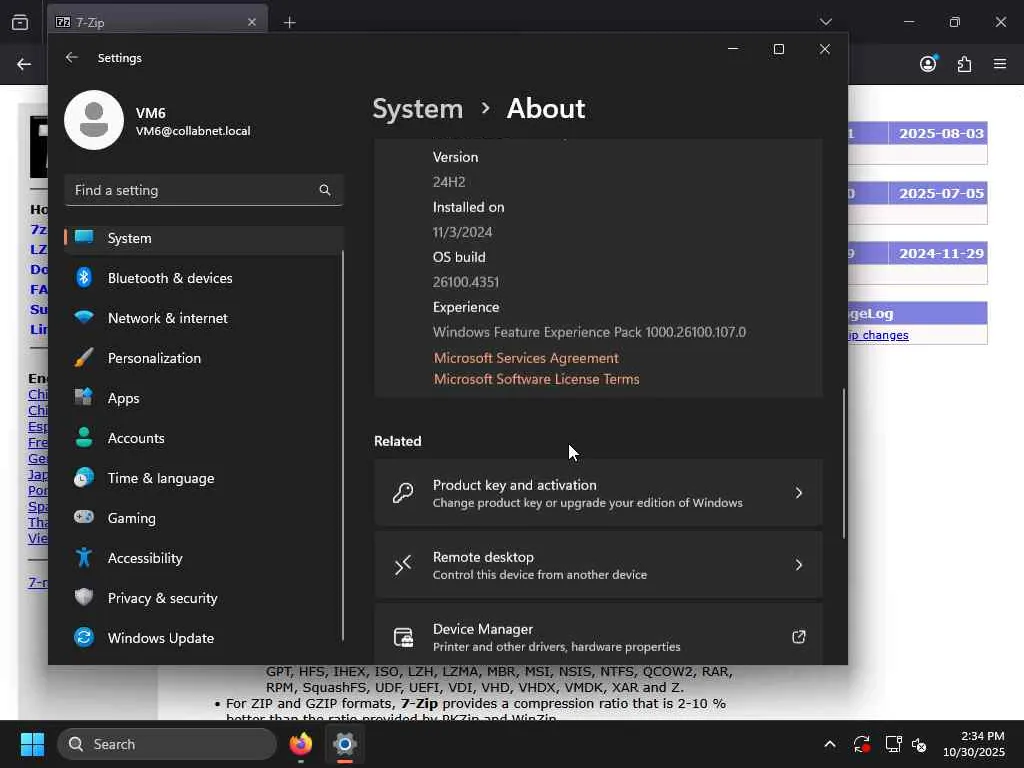Open Microsoft Software License Terms link
Screen dimensions: 1024x768
click(536, 379)
